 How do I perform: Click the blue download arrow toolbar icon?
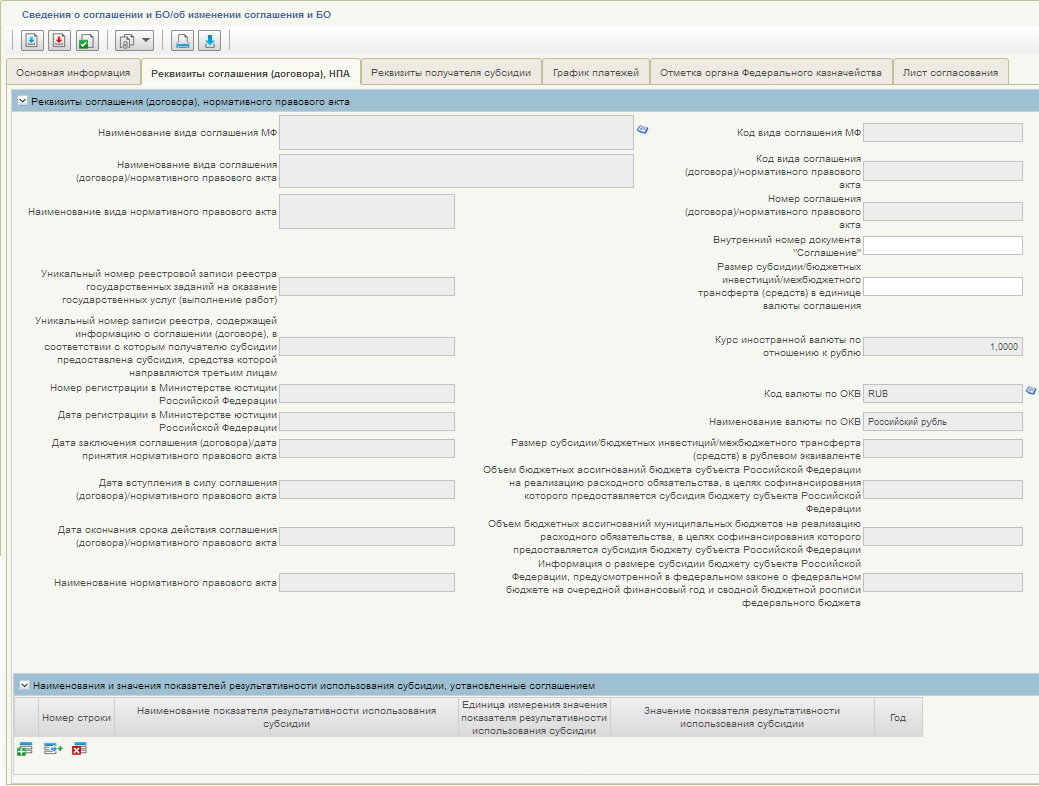click(x=209, y=41)
